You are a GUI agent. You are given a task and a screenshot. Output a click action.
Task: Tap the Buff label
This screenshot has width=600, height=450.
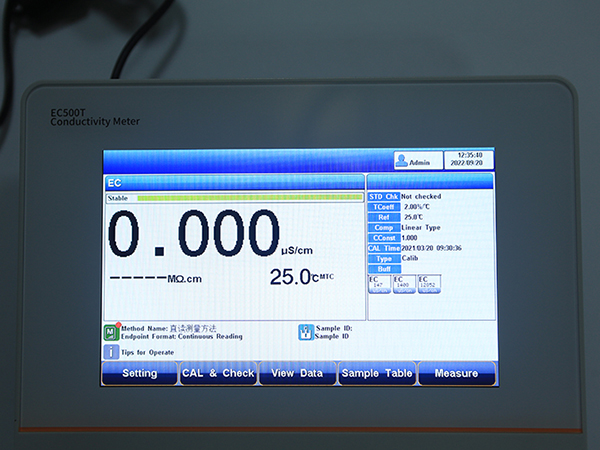click(x=384, y=269)
